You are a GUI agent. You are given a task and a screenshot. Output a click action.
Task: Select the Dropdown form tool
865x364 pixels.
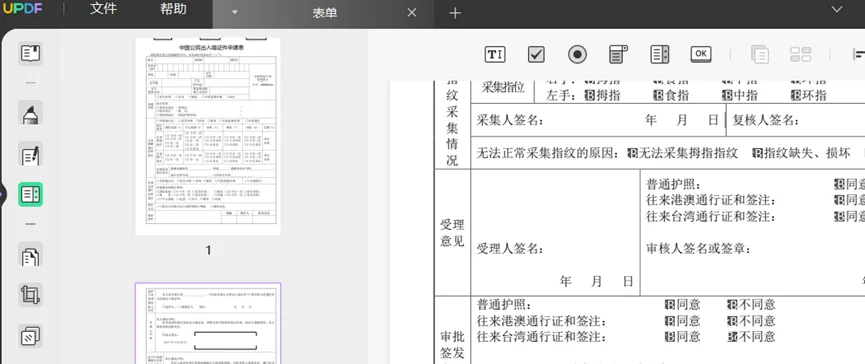[x=618, y=54]
